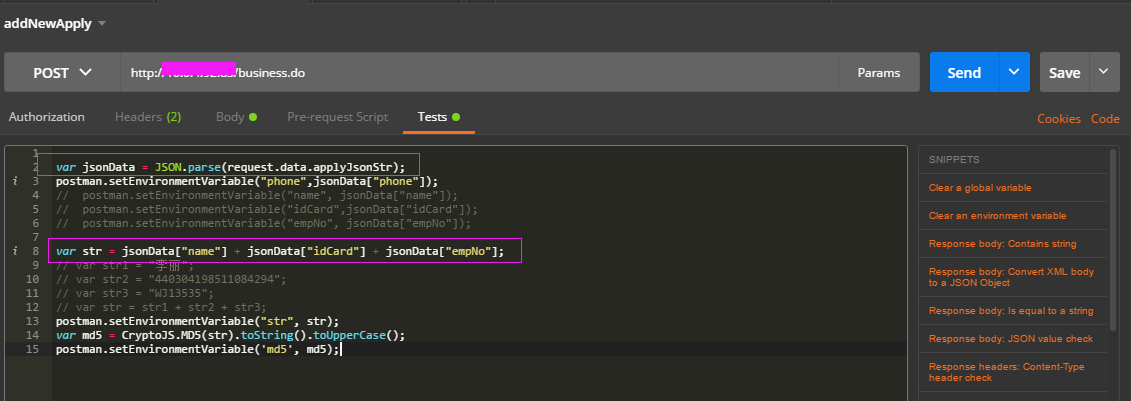This screenshot has width=1131, height=401.
Task: Insert snippet Convert XML body to JSON Object
Action: [1011, 278]
